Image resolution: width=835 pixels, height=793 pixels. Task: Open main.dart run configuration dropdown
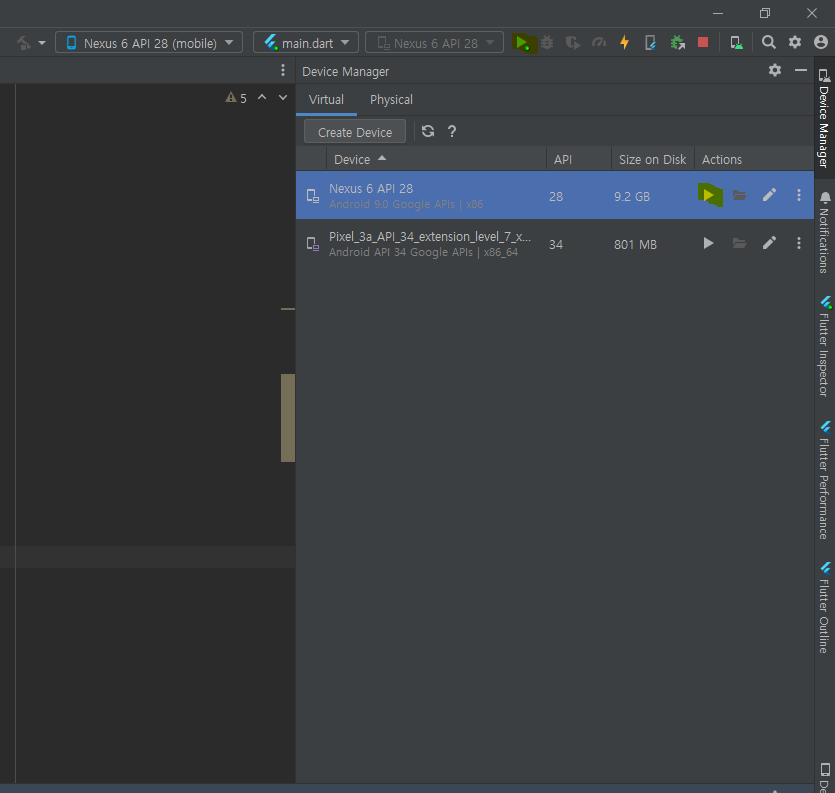click(x=306, y=43)
